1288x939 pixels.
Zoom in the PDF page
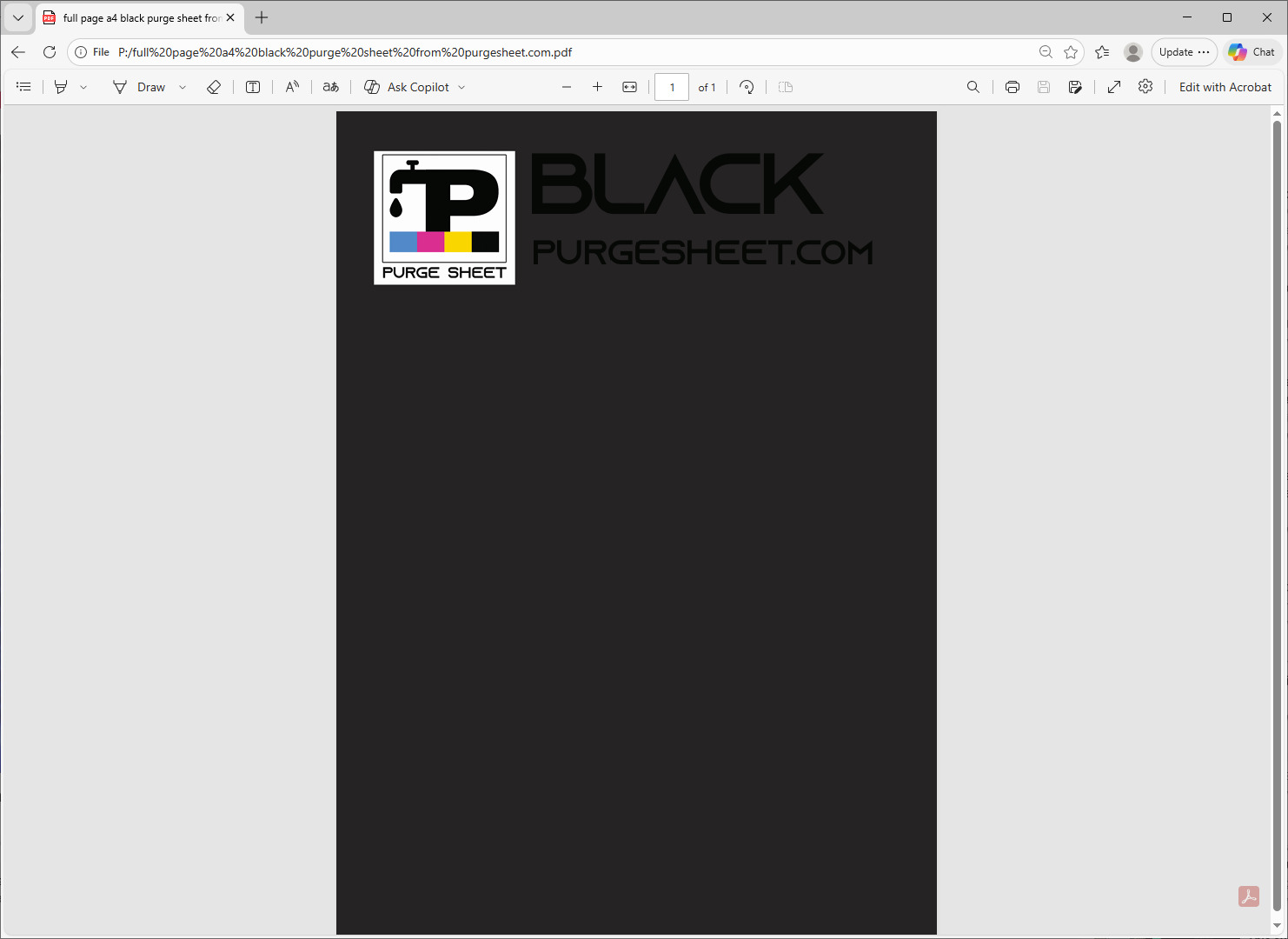[598, 87]
